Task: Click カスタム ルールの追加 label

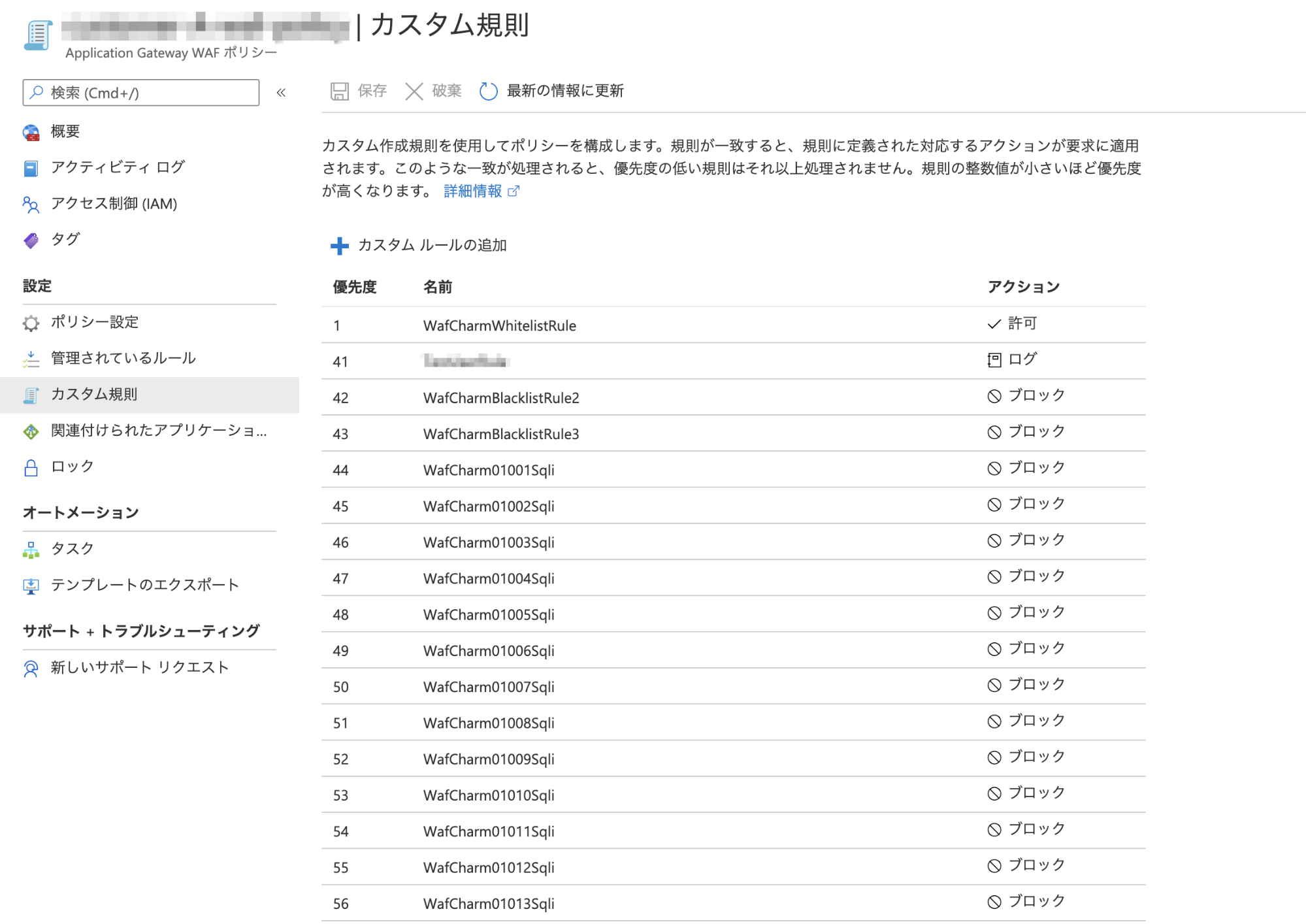Action: click(432, 245)
